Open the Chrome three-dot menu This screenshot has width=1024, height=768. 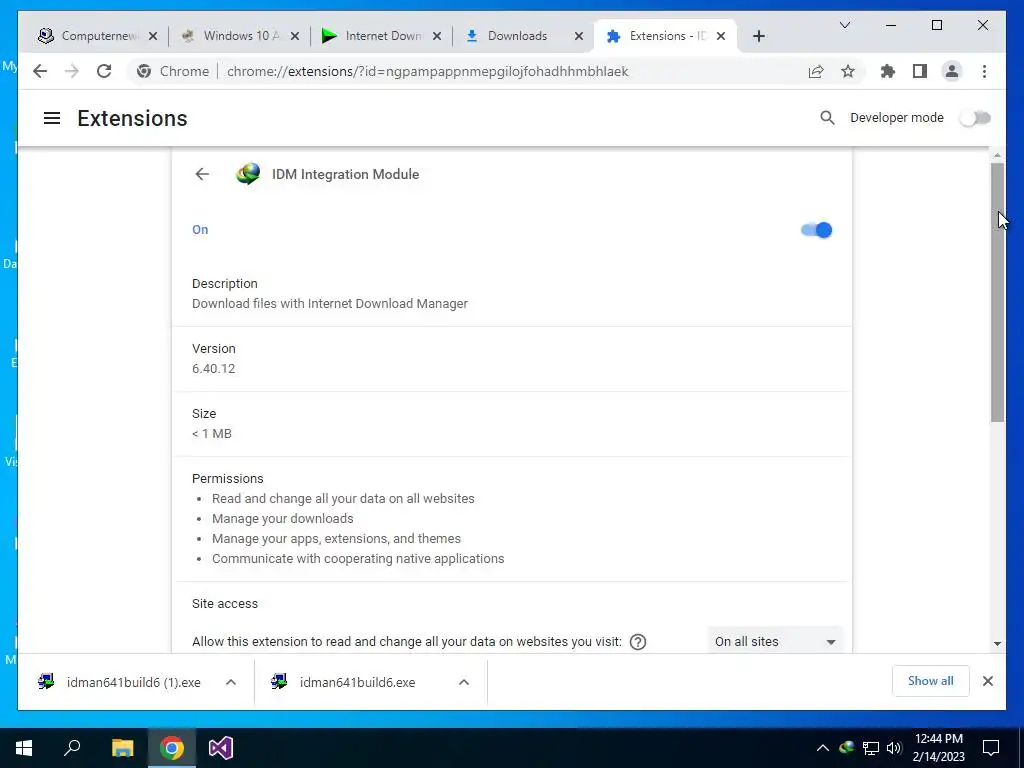pos(984,71)
